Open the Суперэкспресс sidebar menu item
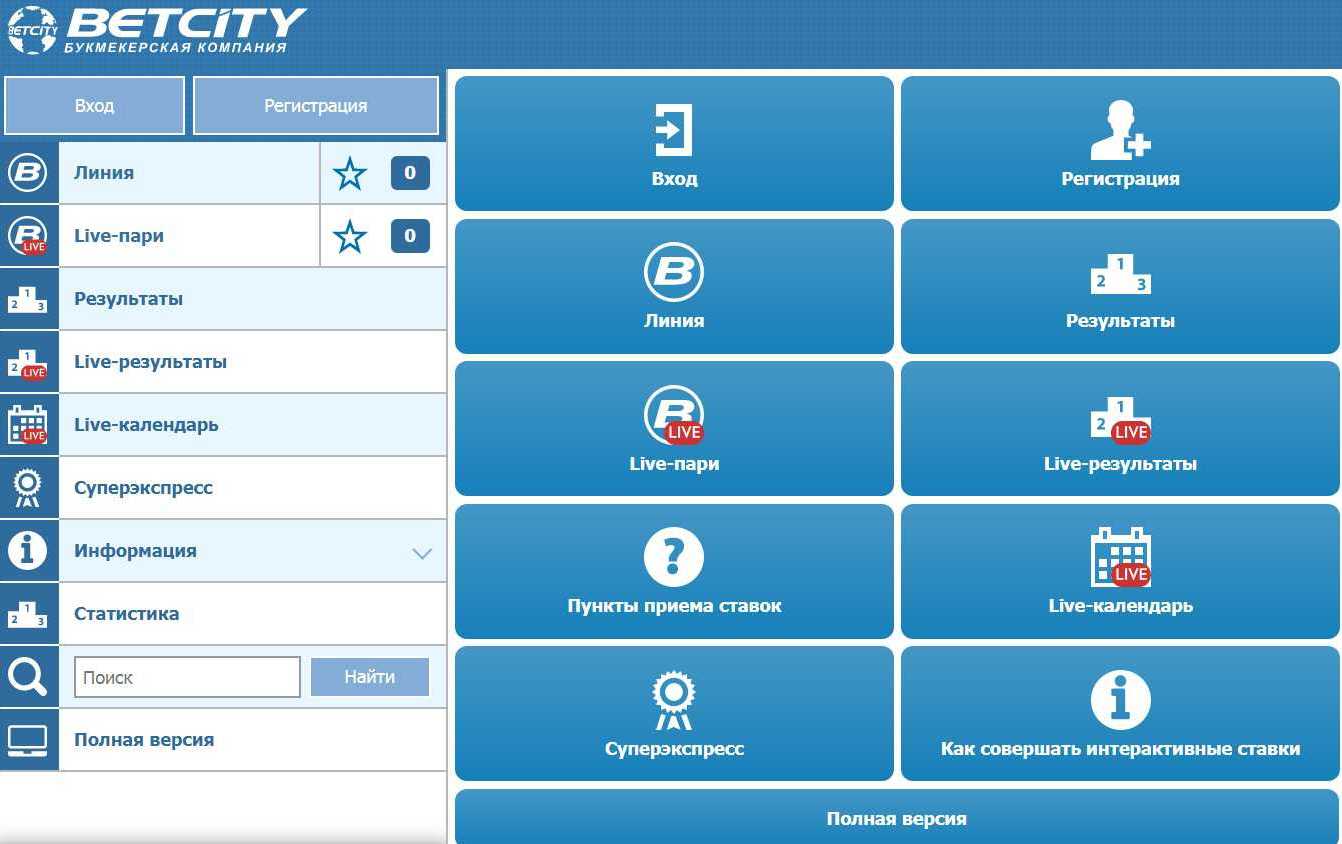The image size is (1342, 844). [253, 488]
